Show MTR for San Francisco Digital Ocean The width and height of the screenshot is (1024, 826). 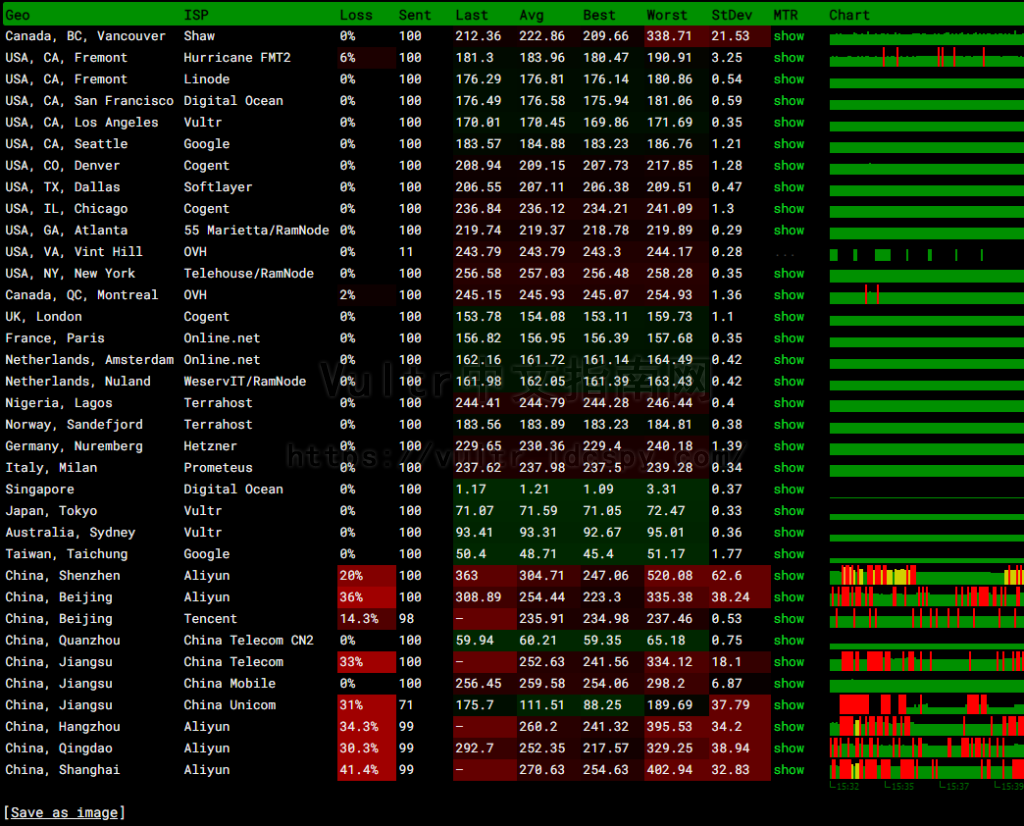click(788, 101)
